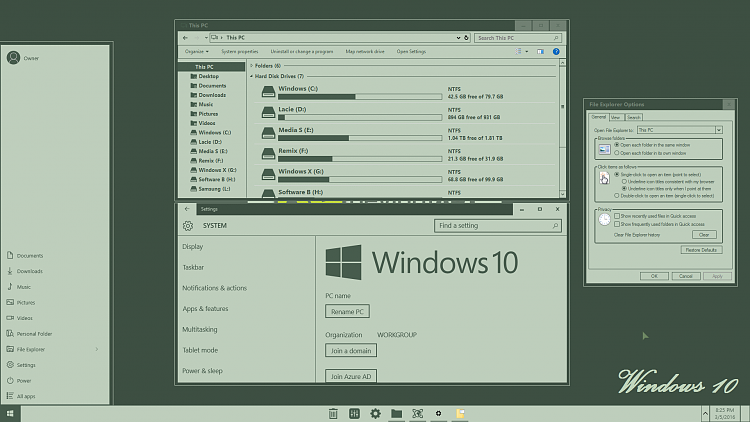This screenshot has width=750, height=422.
Task: Open Notifications & actions settings
Action: (x=214, y=288)
